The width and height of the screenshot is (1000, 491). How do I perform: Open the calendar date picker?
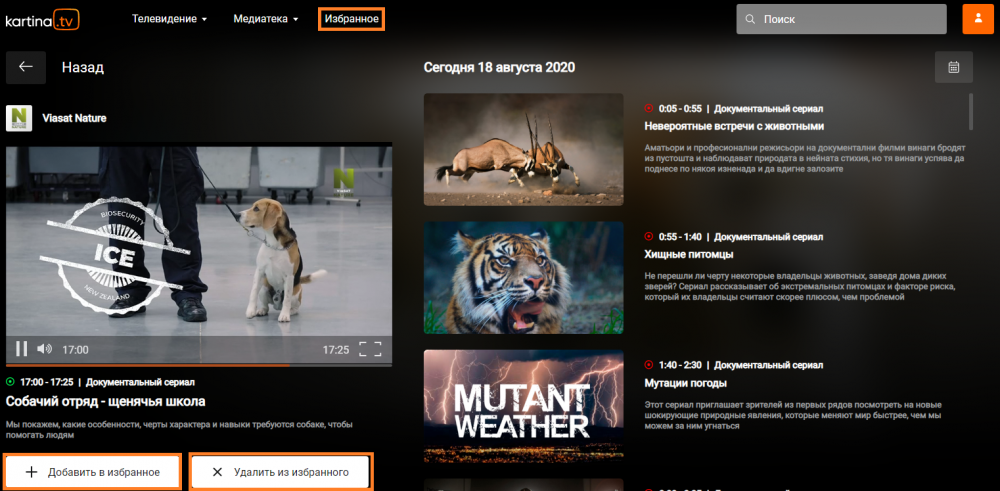click(954, 67)
